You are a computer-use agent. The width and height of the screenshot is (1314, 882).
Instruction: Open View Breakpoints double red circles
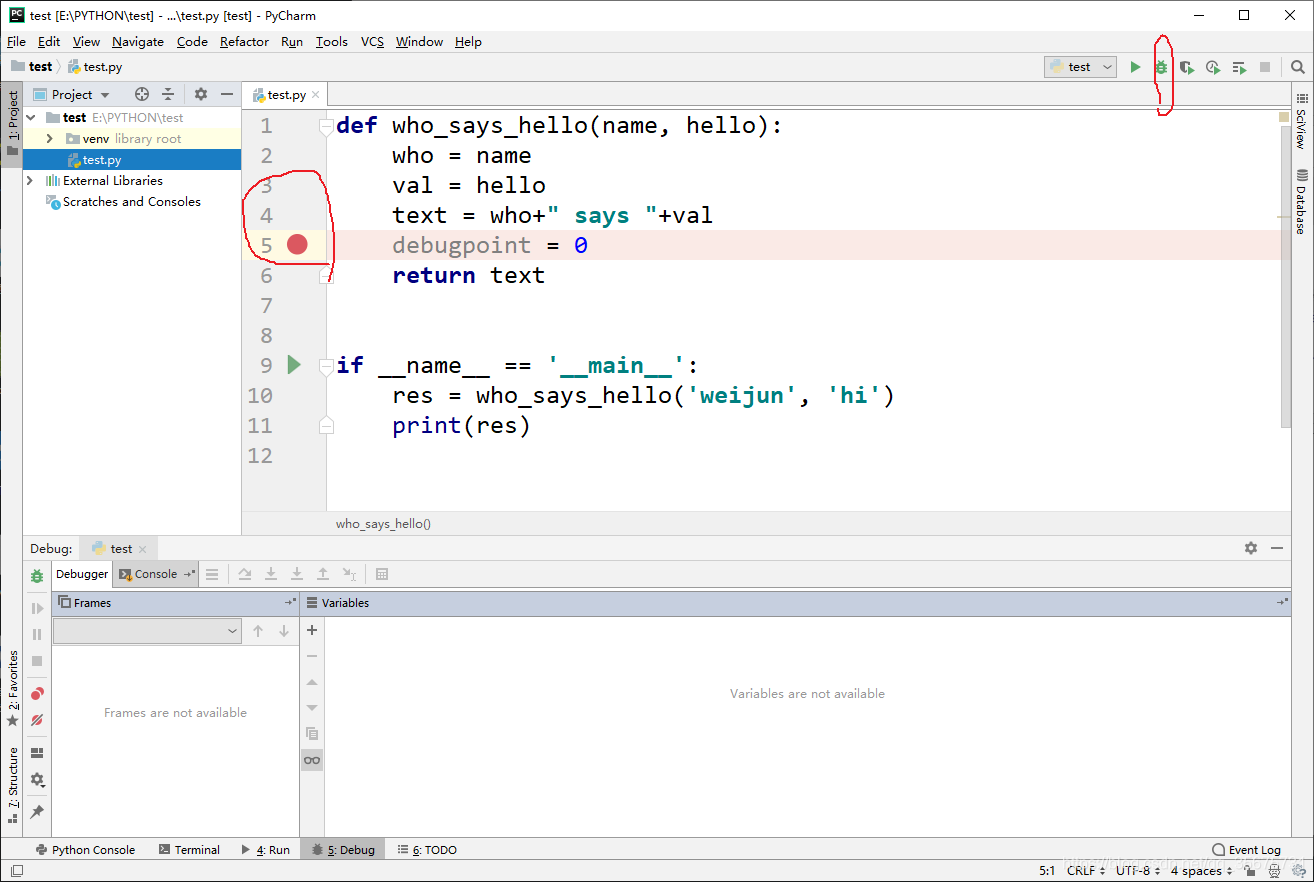[37, 693]
